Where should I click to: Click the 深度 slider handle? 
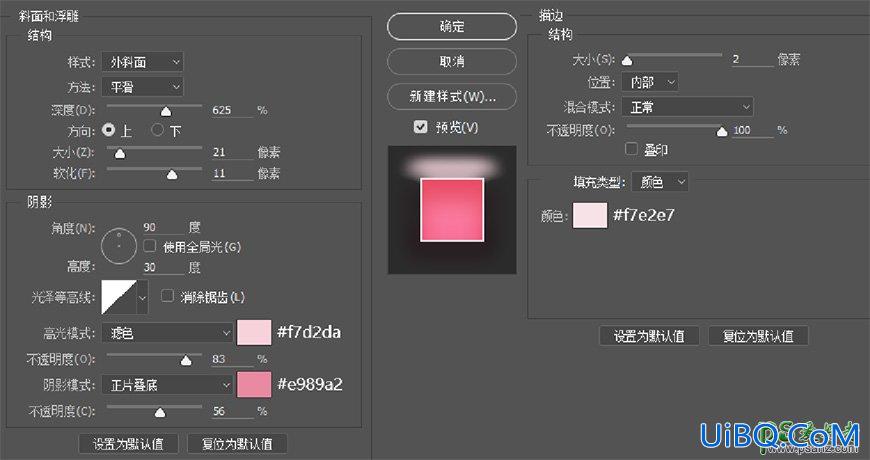(165, 111)
